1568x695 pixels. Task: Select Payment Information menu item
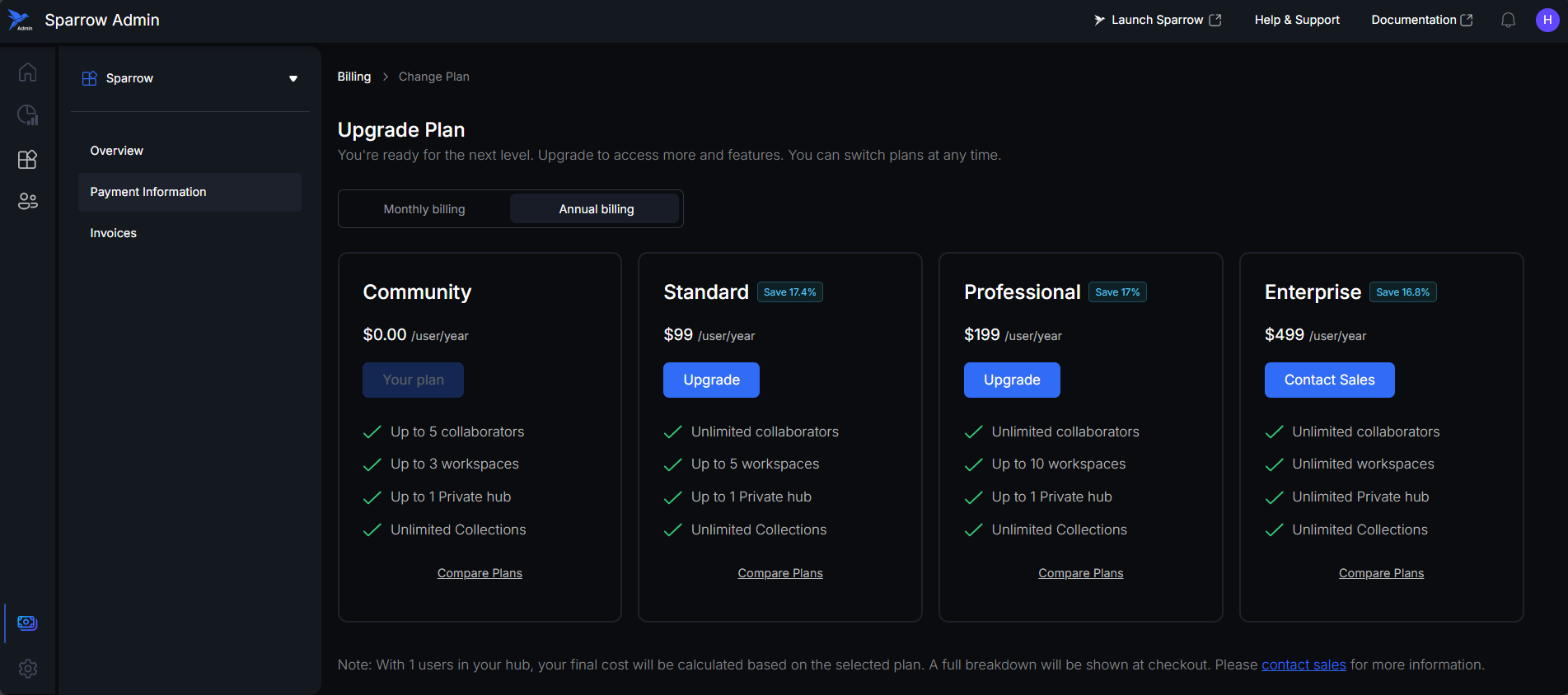point(148,192)
